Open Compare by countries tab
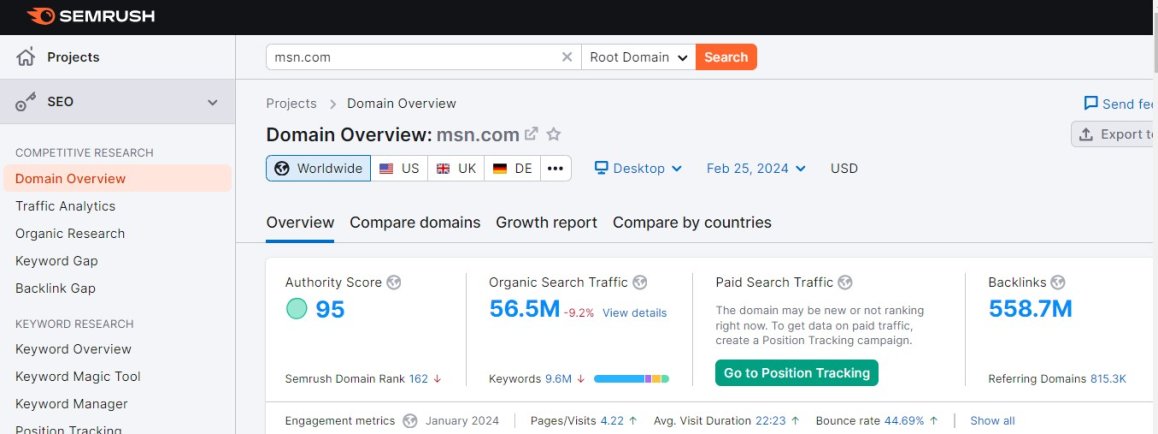Viewport: 1158px width, 434px height. [692, 222]
